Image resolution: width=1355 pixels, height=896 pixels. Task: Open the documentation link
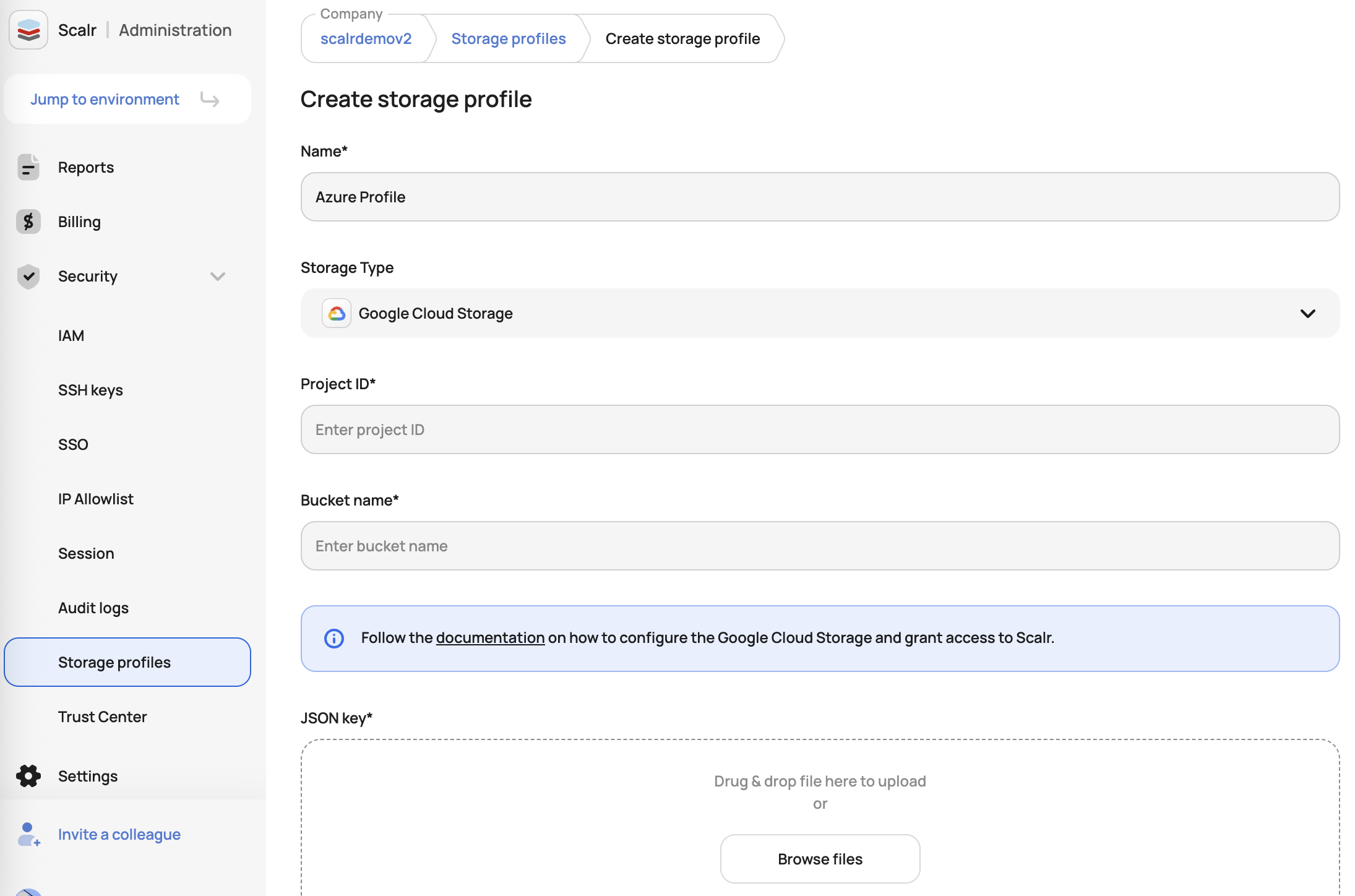point(490,638)
